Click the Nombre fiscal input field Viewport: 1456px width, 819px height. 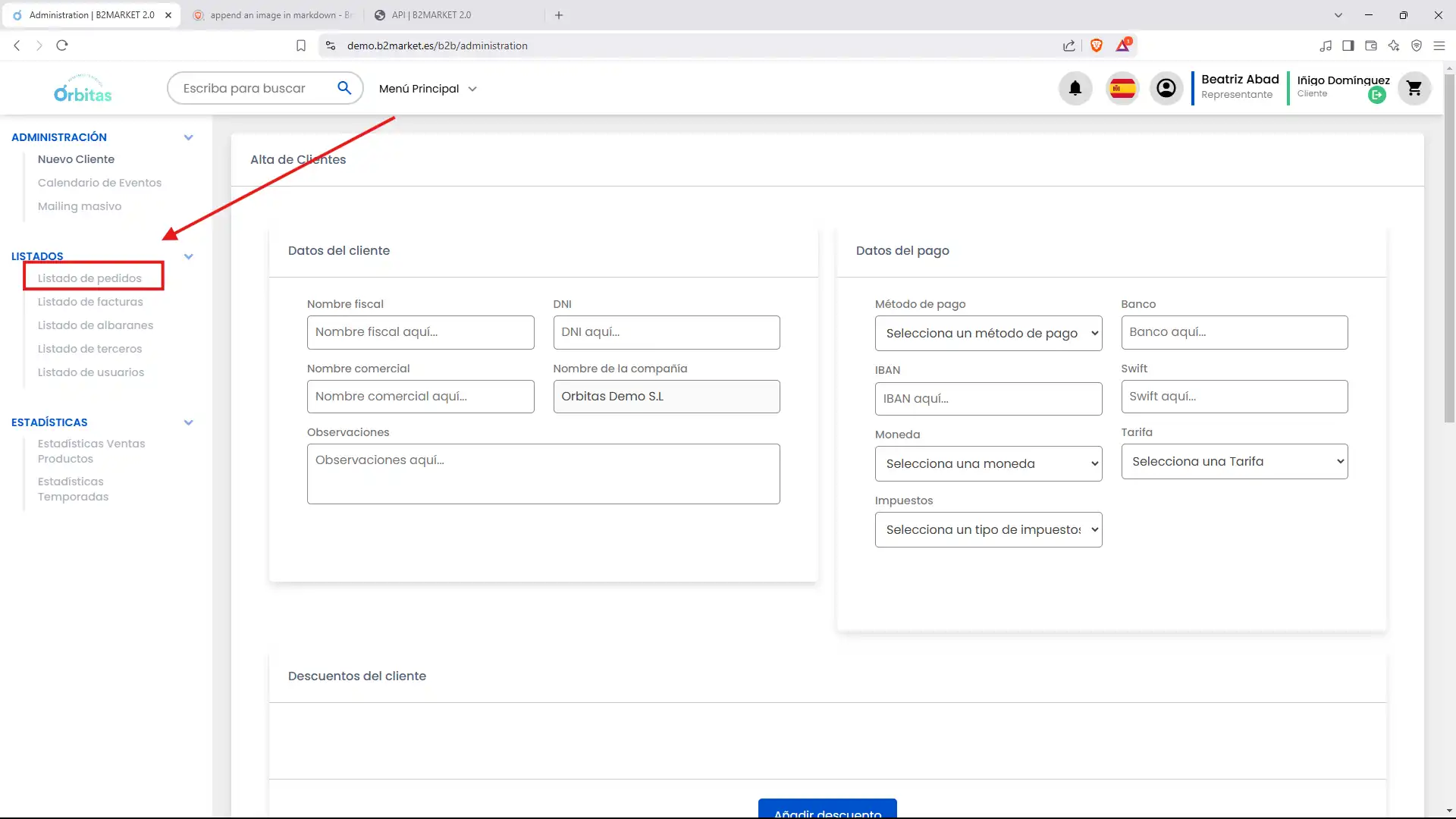[420, 332]
